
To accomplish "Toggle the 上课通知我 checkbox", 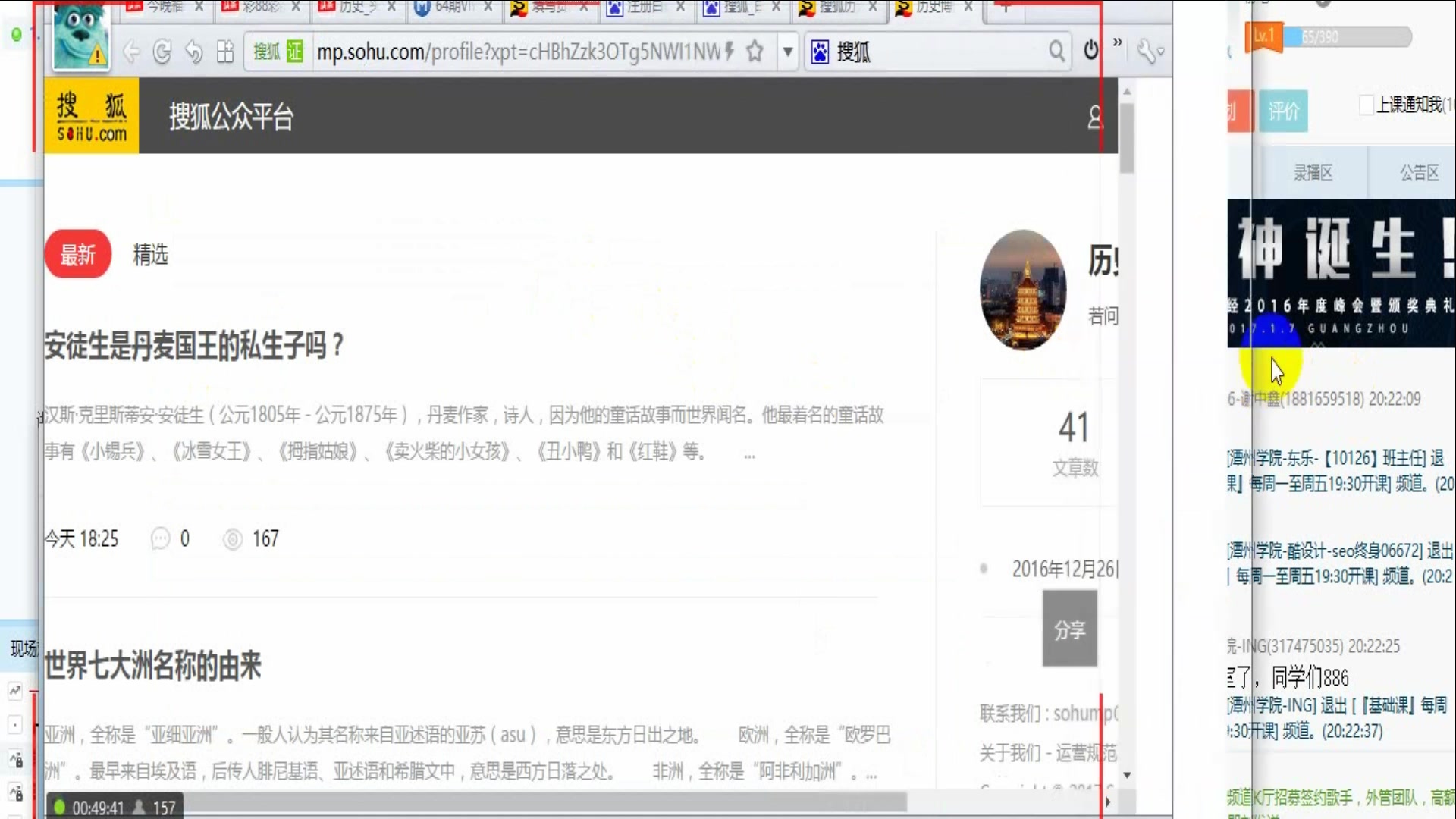I will tap(1366, 105).
